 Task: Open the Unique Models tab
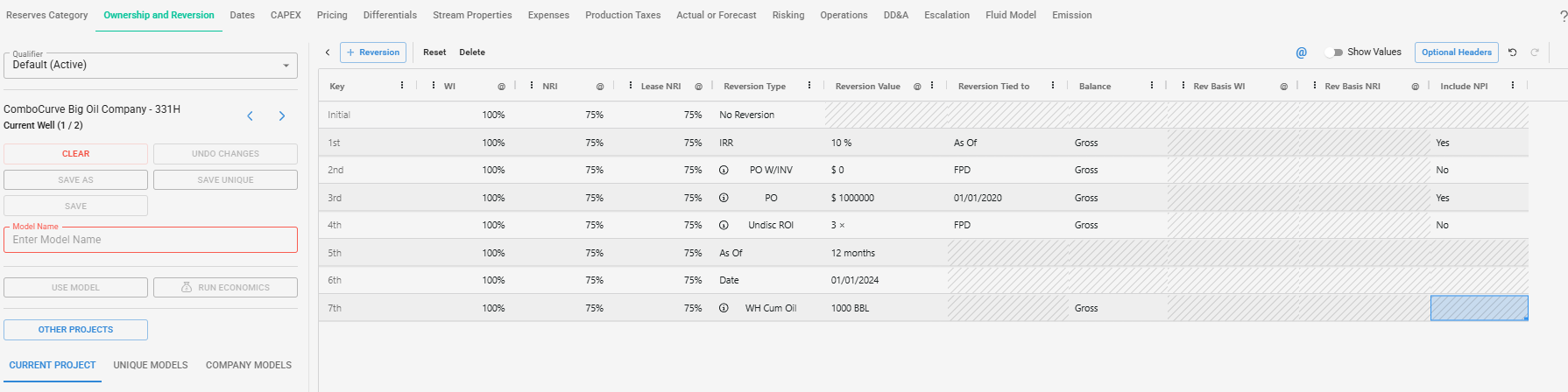(151, 365)
